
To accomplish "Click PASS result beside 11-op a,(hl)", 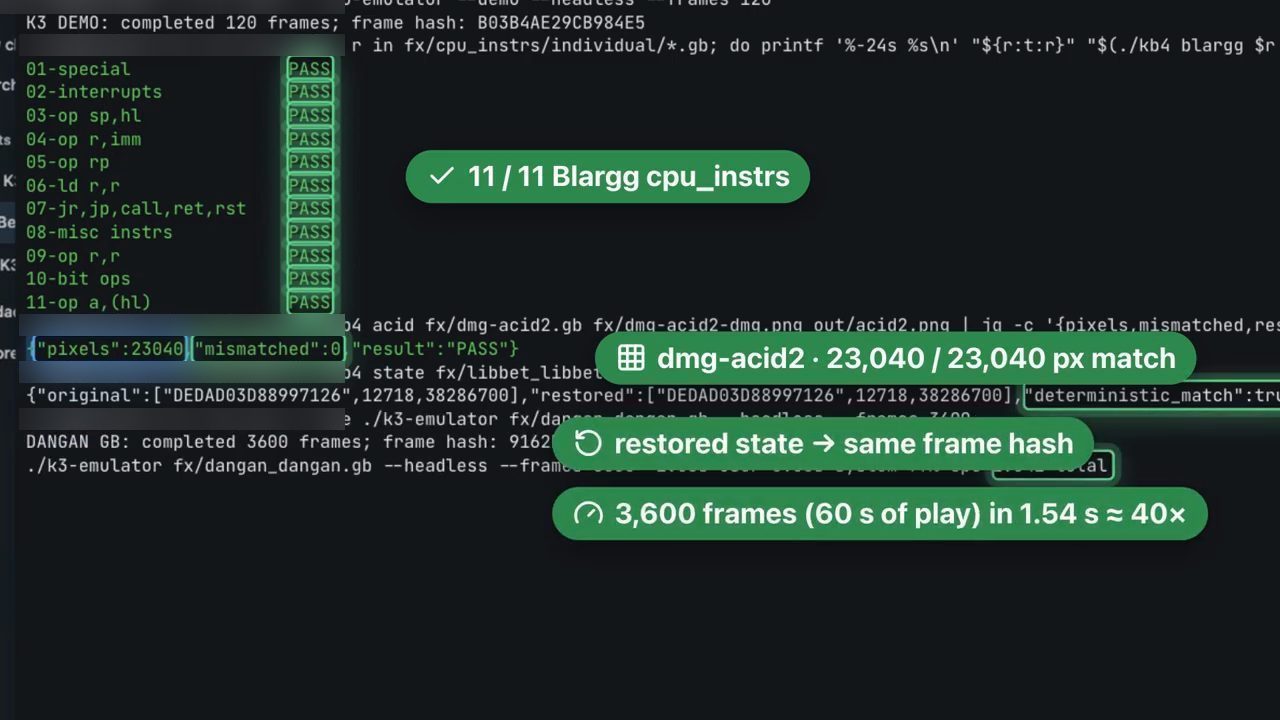I will [309, 302].
